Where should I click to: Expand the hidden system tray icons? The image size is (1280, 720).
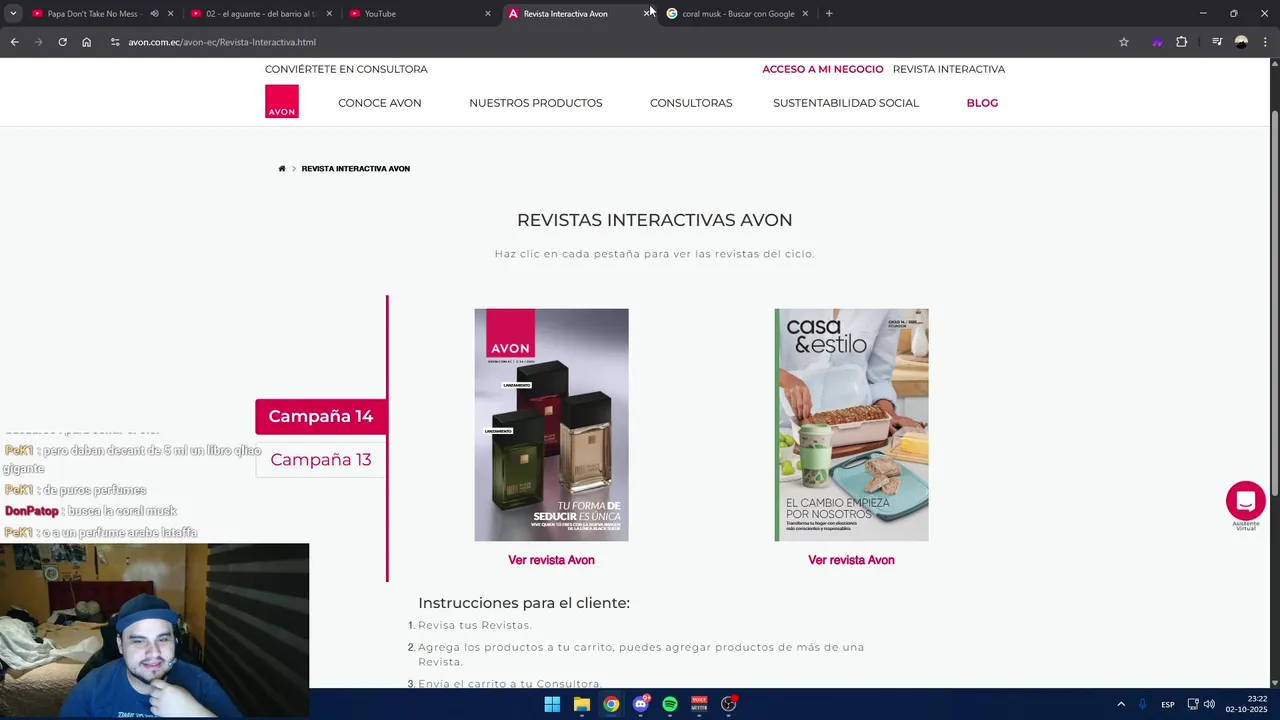pos(1121,704)
